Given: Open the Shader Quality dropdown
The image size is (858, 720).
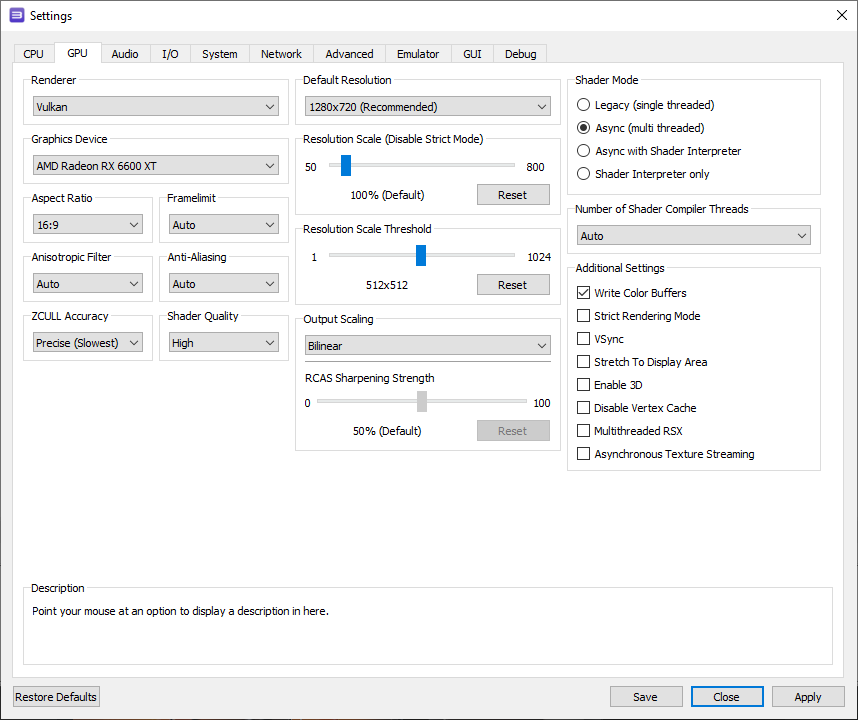Looking at the screenshot, I should [223, 342].
